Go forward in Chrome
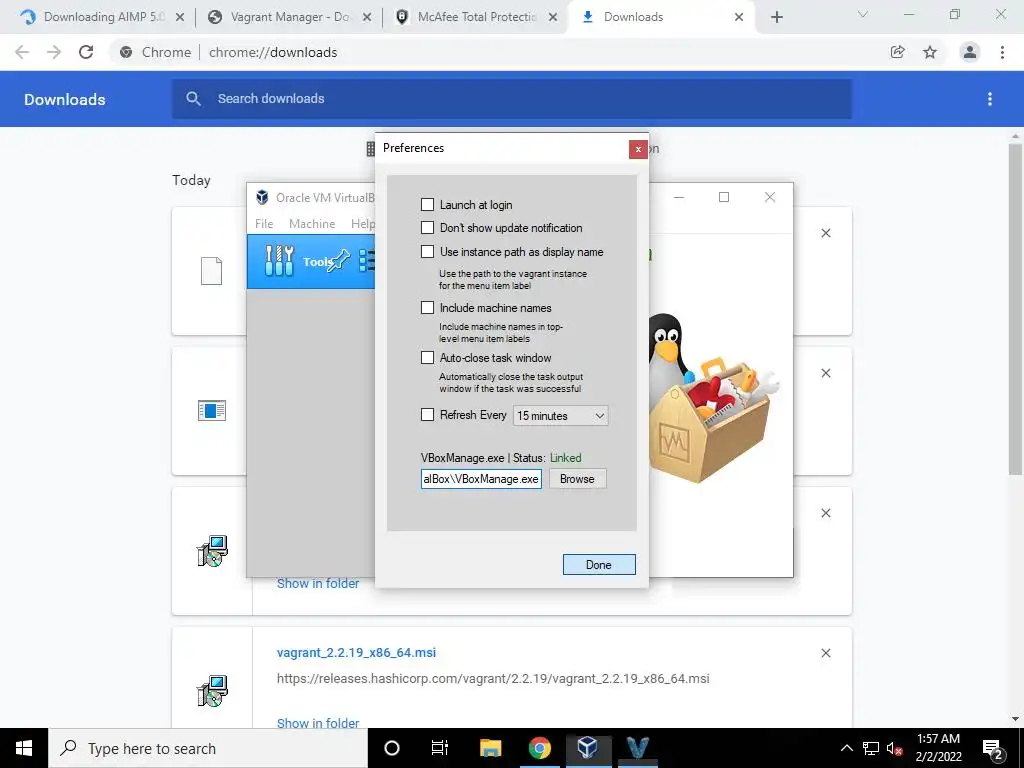This screenshot has height=768, width=1024. [54, 52]
